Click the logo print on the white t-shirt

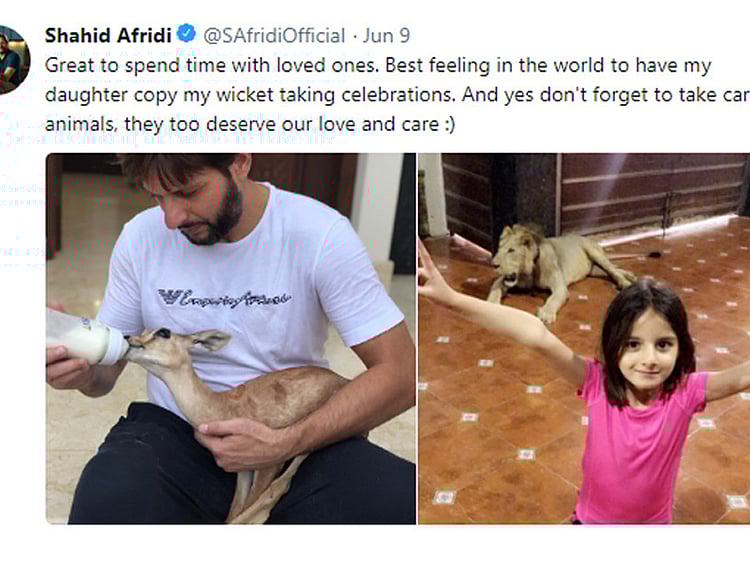click(223, 297)
